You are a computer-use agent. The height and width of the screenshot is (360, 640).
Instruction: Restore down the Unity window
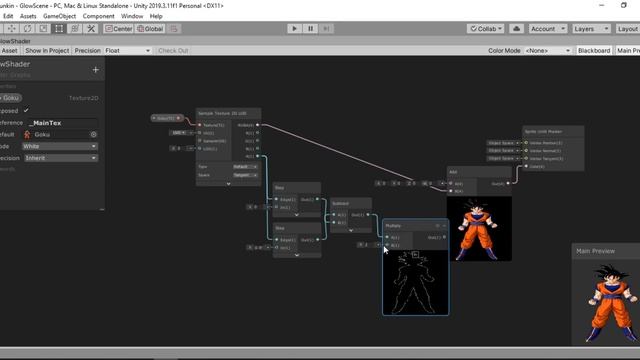[623, 5]
